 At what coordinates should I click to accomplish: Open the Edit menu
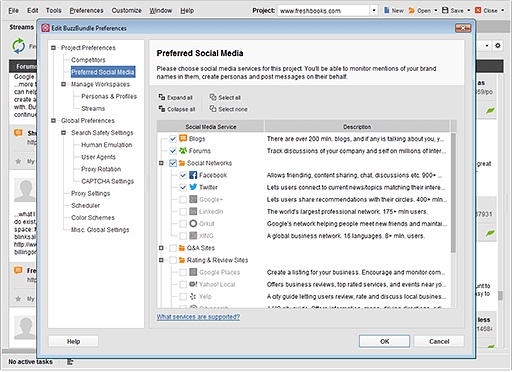point(32,10)
